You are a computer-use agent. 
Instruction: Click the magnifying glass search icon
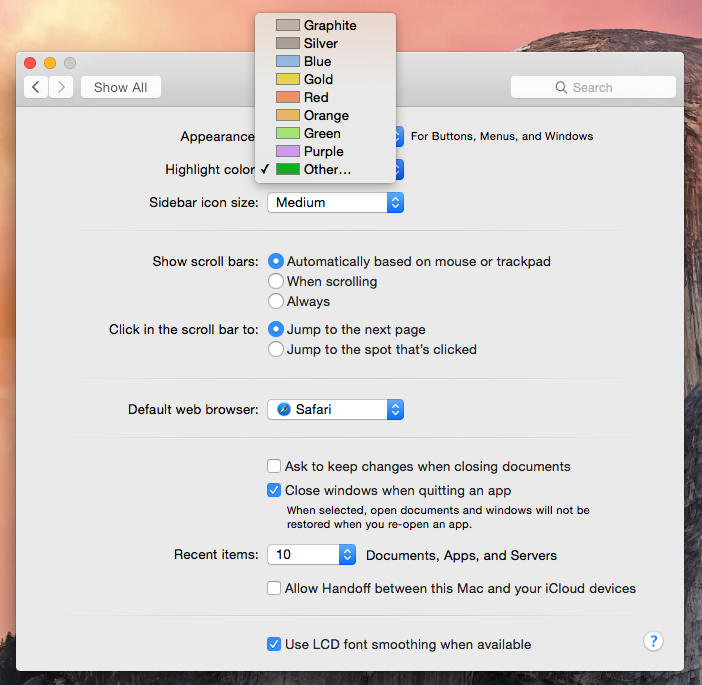(x=561, y=87)
